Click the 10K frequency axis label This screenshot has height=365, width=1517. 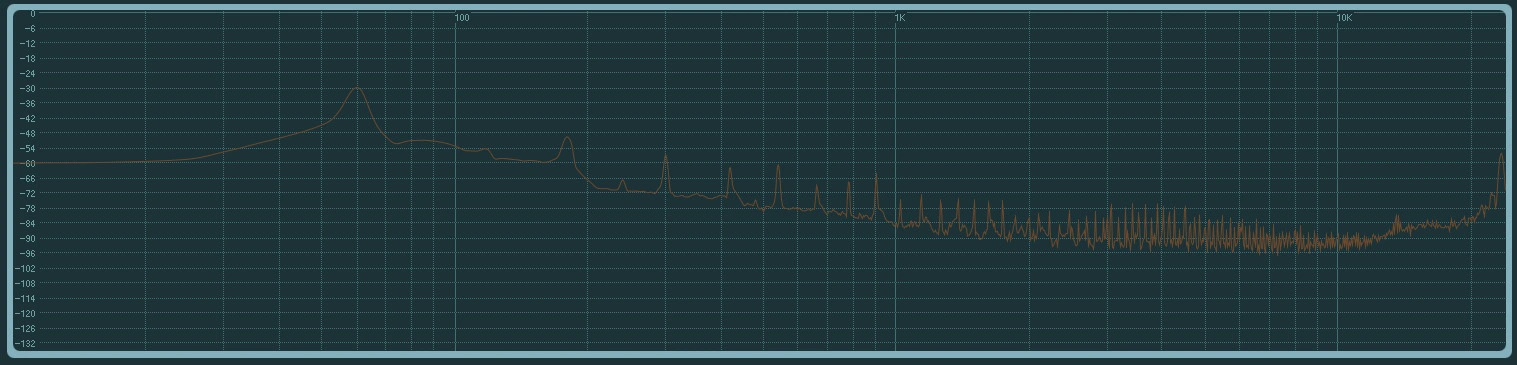coord(1345,18)
